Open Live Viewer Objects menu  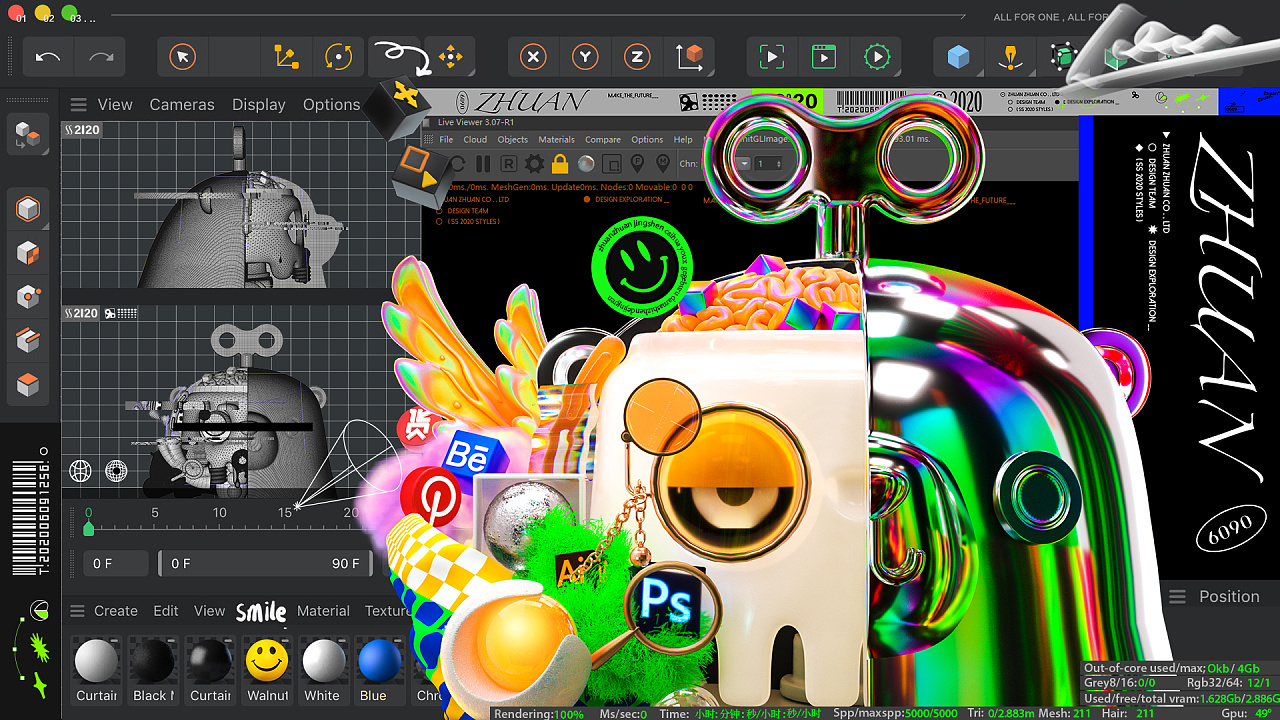(513, 140)
